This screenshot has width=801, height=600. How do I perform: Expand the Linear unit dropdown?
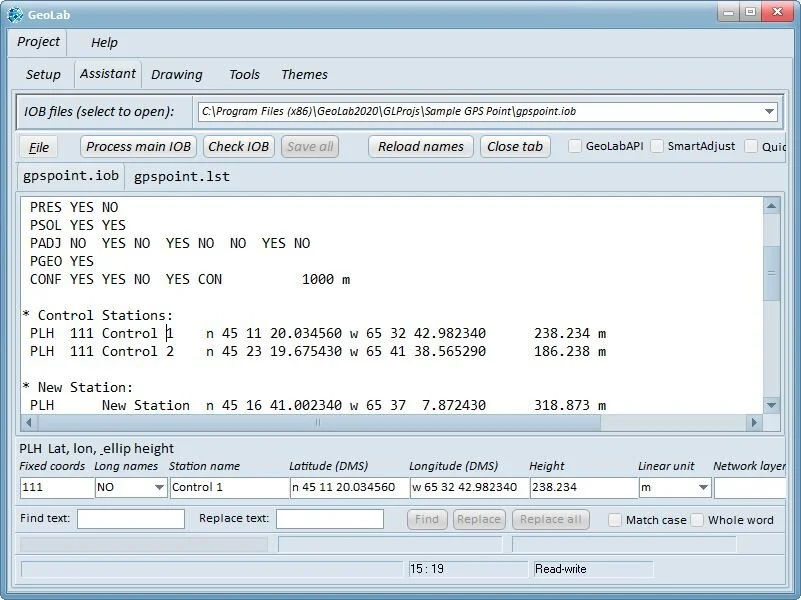(x=703, y=487)
